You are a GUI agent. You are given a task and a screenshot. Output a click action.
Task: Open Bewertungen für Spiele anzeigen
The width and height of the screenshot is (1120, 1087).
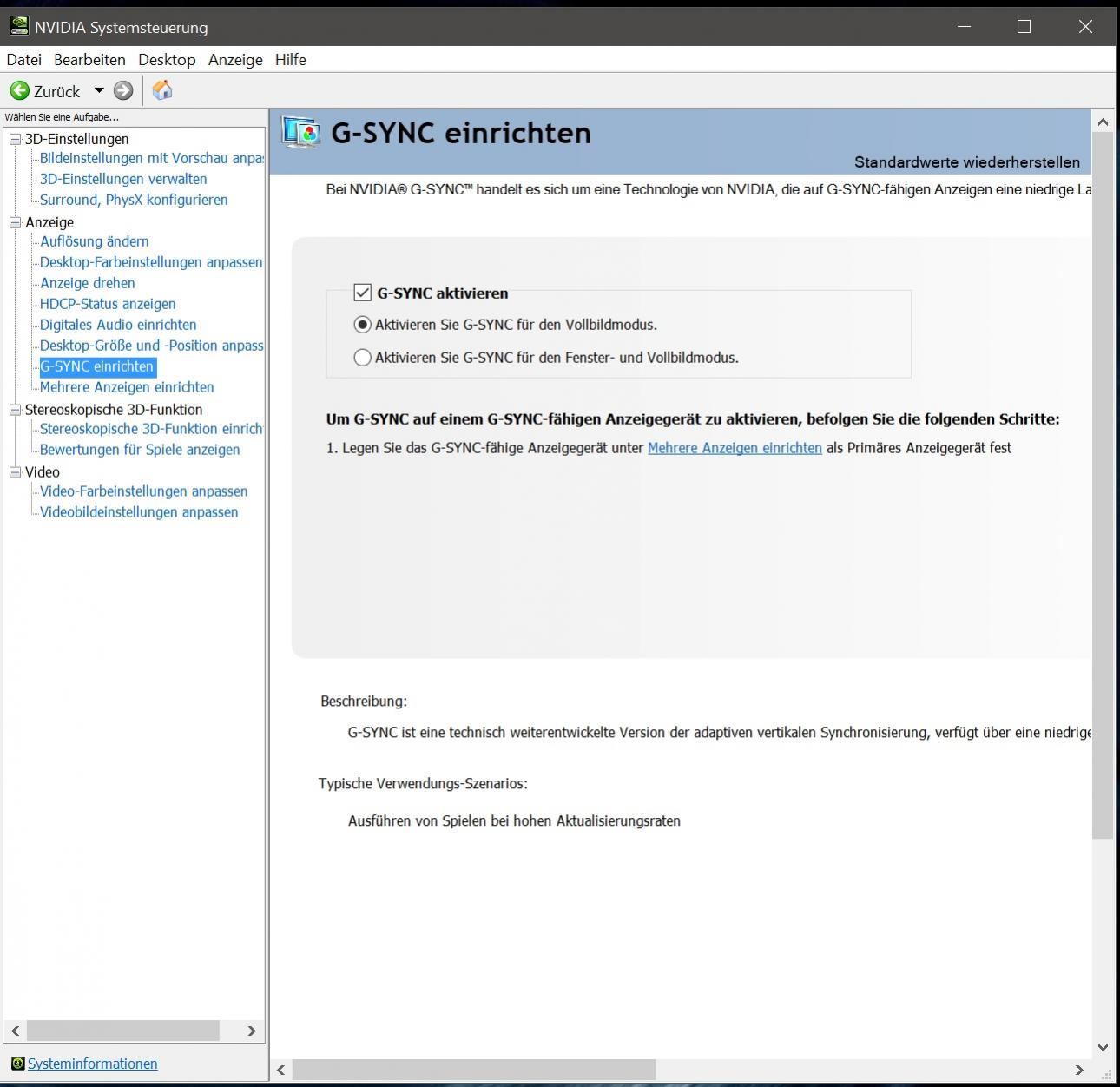pyautogui.click(x=140, y=450)
